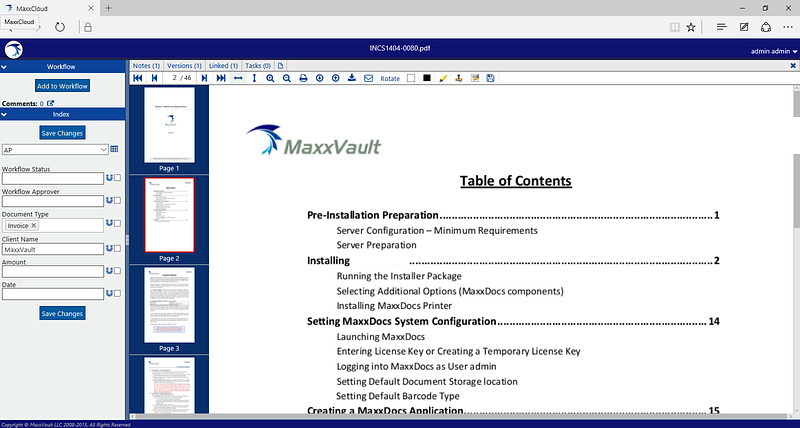The width and height of the screenshot is (800, 428).
Task: Download the document file
Action: 352,78
